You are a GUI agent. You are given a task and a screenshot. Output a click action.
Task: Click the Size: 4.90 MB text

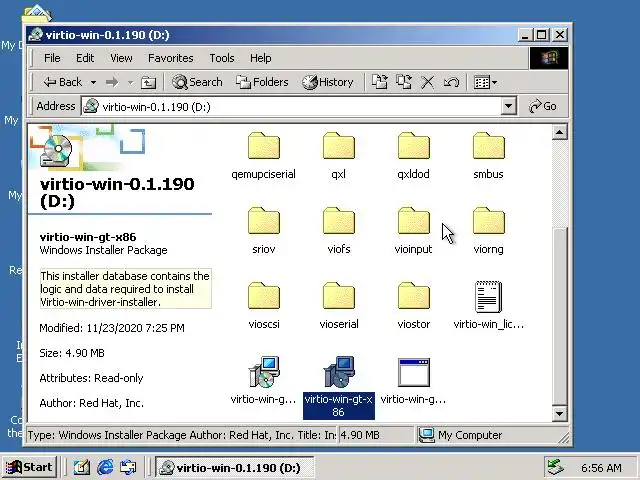point(72,353)
